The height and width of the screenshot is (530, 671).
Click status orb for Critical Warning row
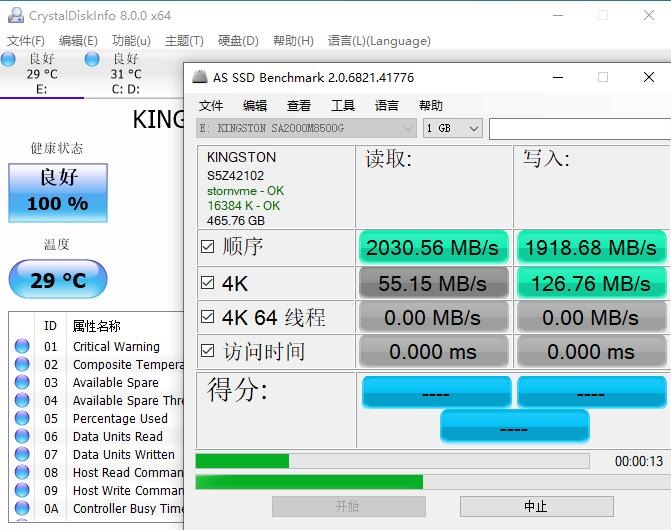pos(22,346)
